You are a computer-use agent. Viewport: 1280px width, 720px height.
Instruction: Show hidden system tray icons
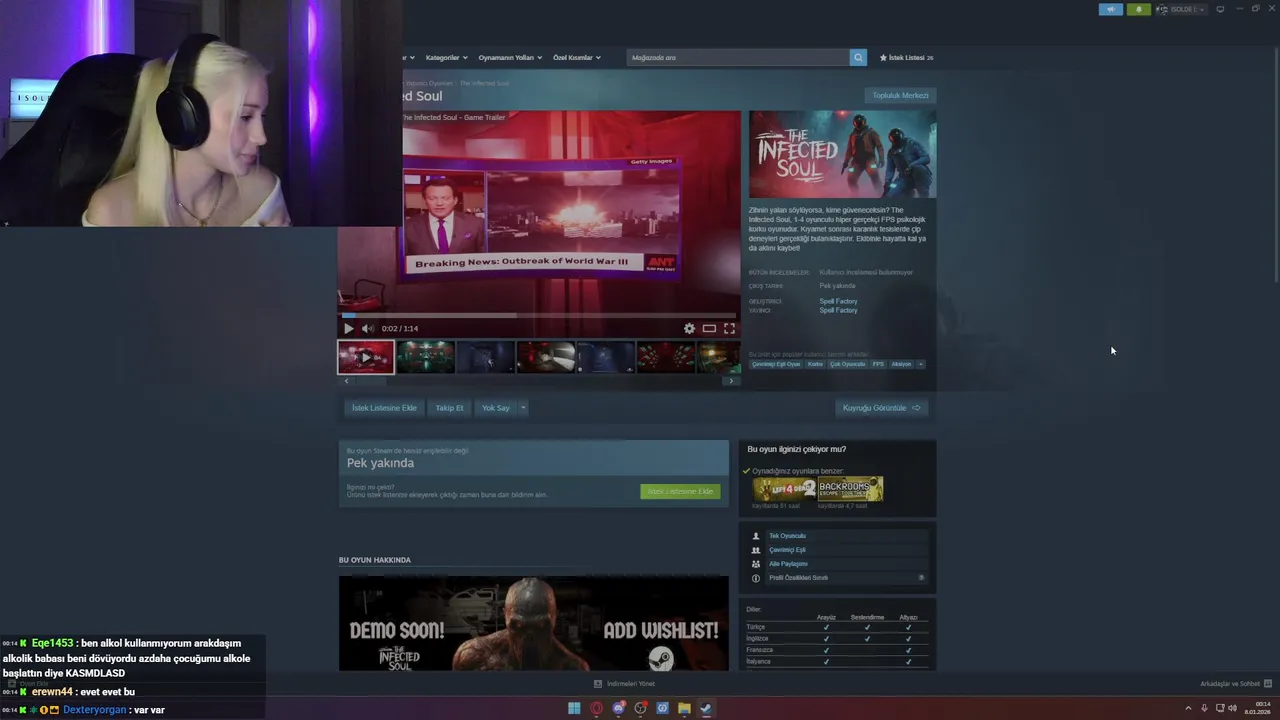(x=1190, y=708)
